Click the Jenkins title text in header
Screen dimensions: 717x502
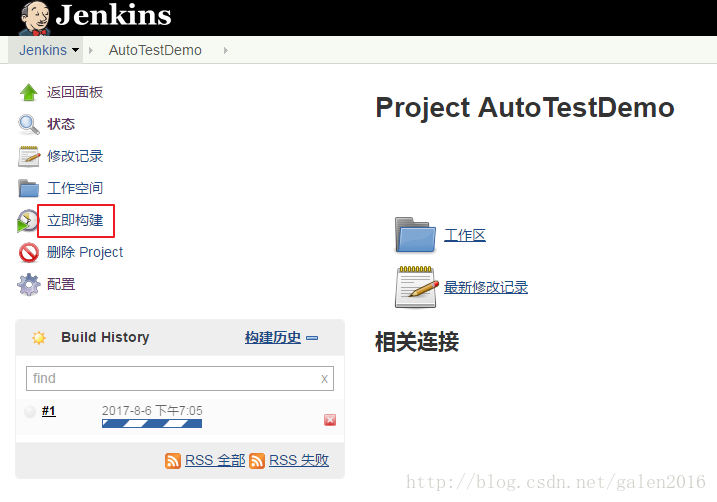[x=113, y=15]
